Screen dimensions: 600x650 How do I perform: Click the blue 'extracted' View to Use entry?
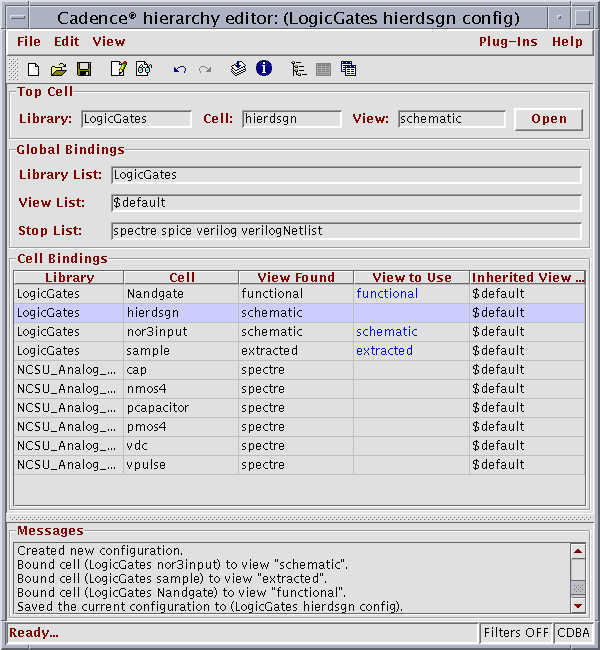384,351
